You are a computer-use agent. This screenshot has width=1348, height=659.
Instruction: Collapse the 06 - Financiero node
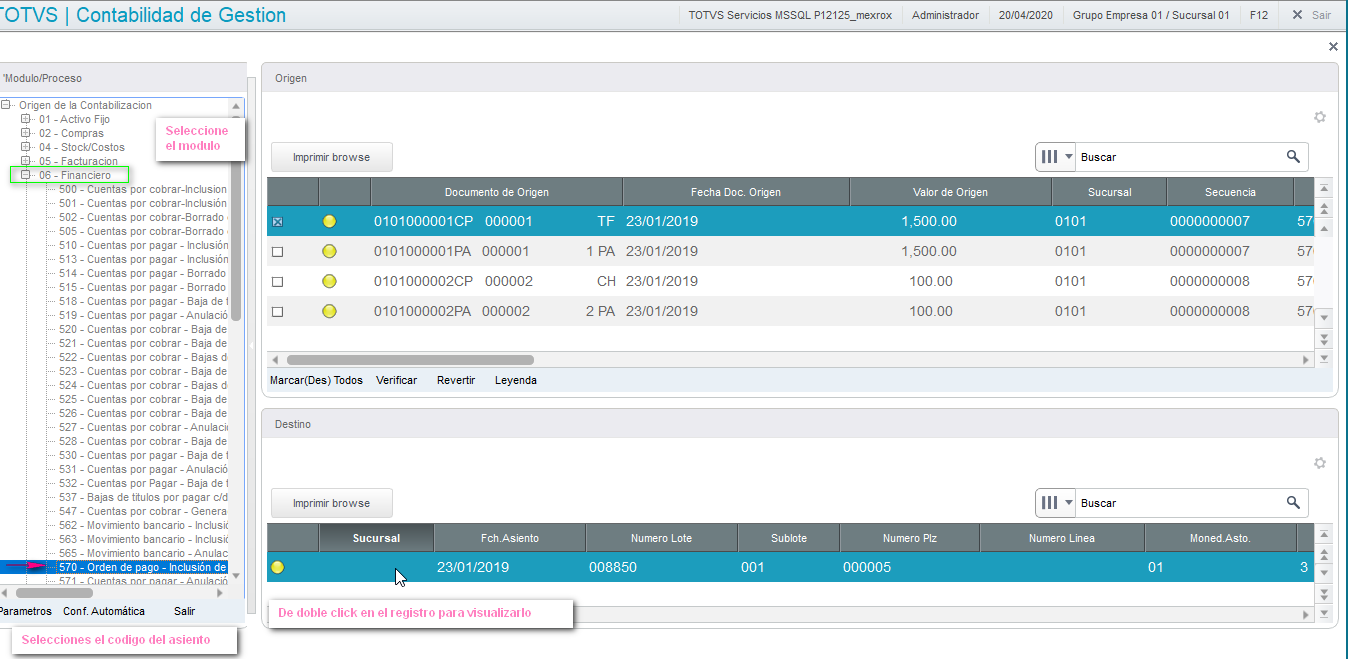26,175
